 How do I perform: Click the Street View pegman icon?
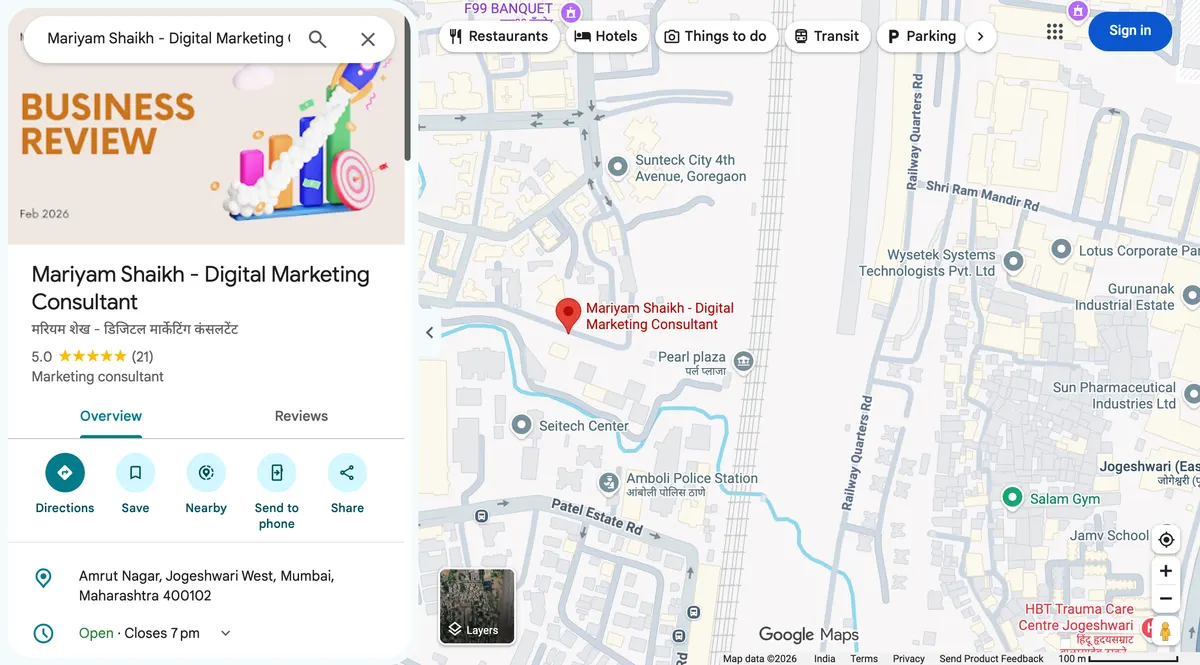[1166, 632]
